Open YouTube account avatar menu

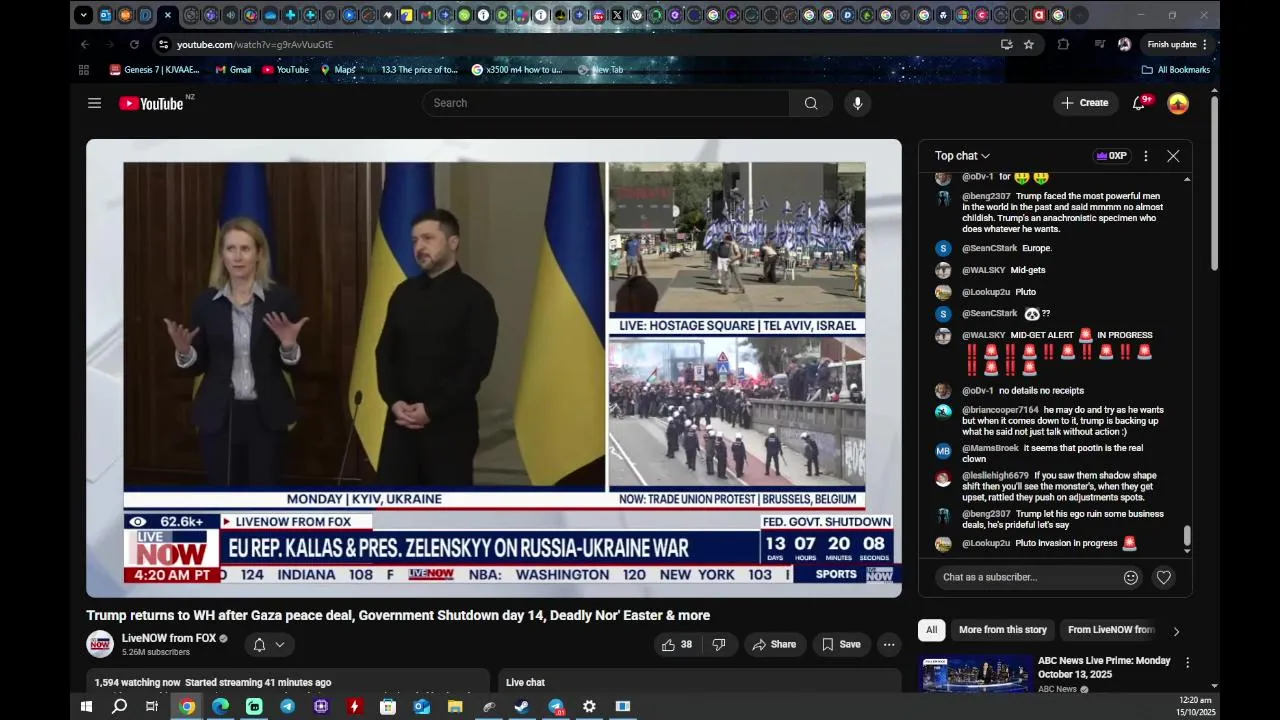point(1178,103)
